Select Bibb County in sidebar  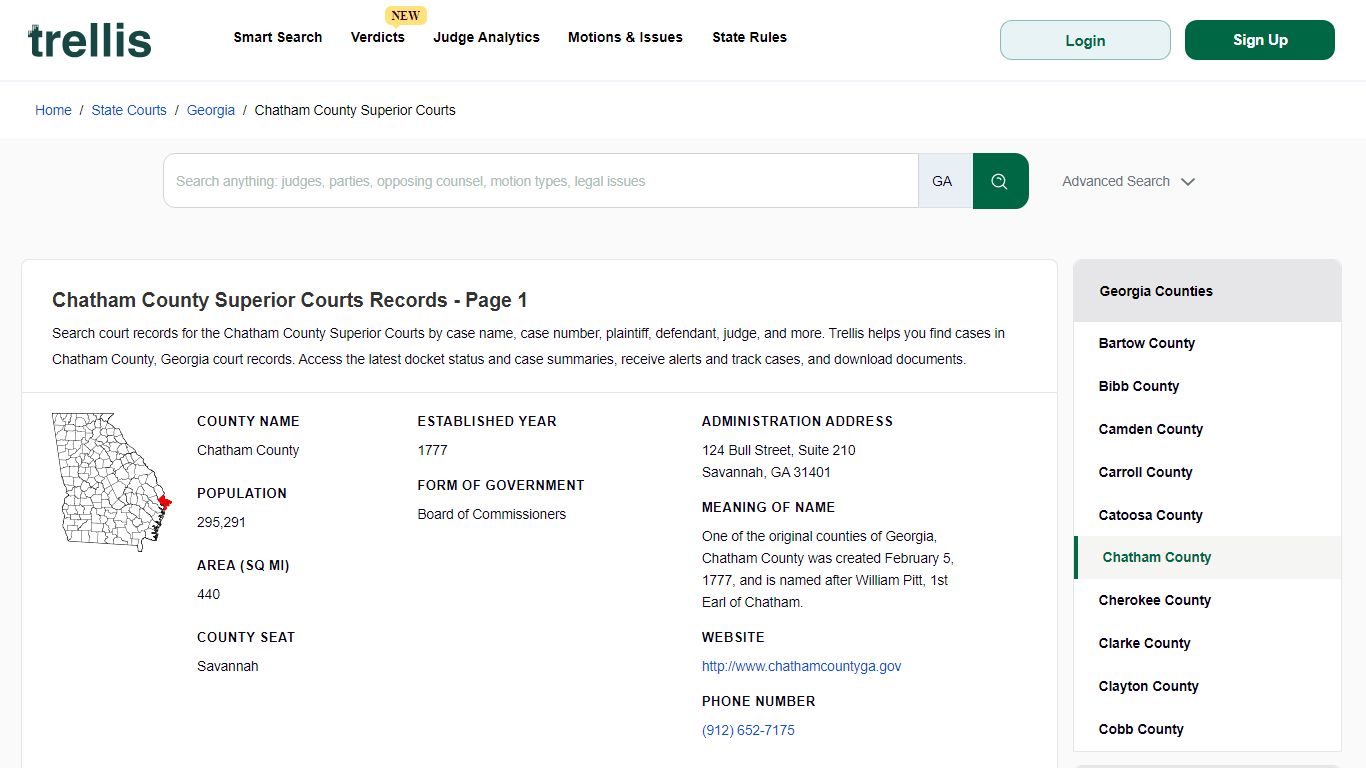[x=1207, y=386]
